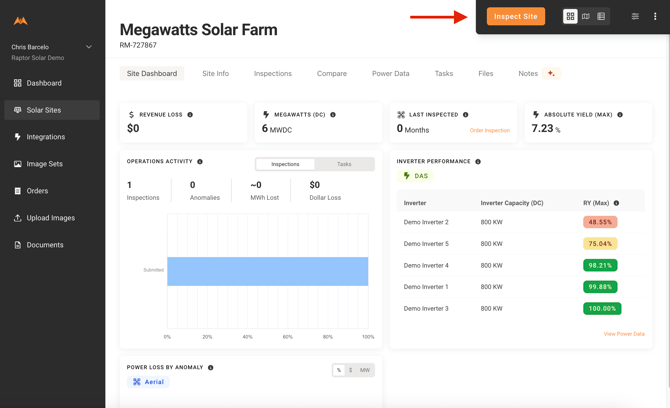Click the Upload Images upload icon
670x408 pixels.
pos(18,218)
